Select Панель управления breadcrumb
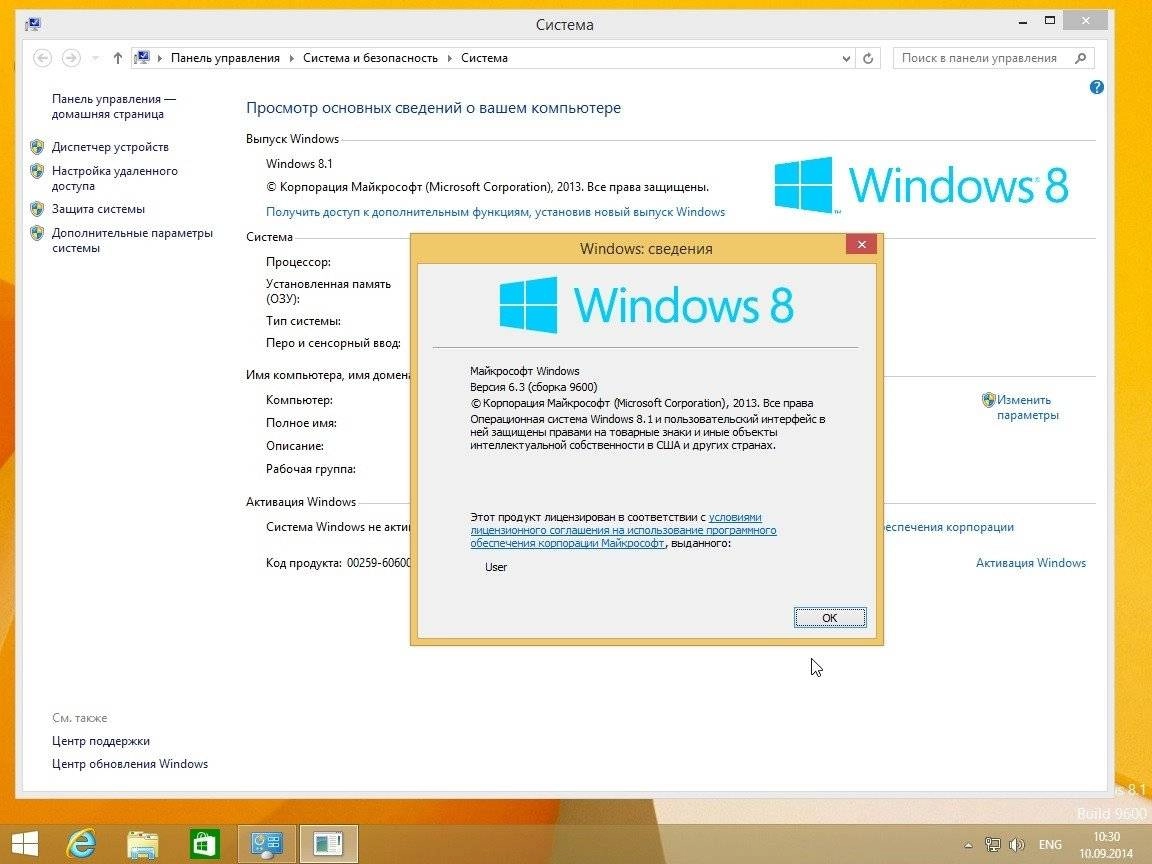1152x864 pixels. click(x=225, y=58)
